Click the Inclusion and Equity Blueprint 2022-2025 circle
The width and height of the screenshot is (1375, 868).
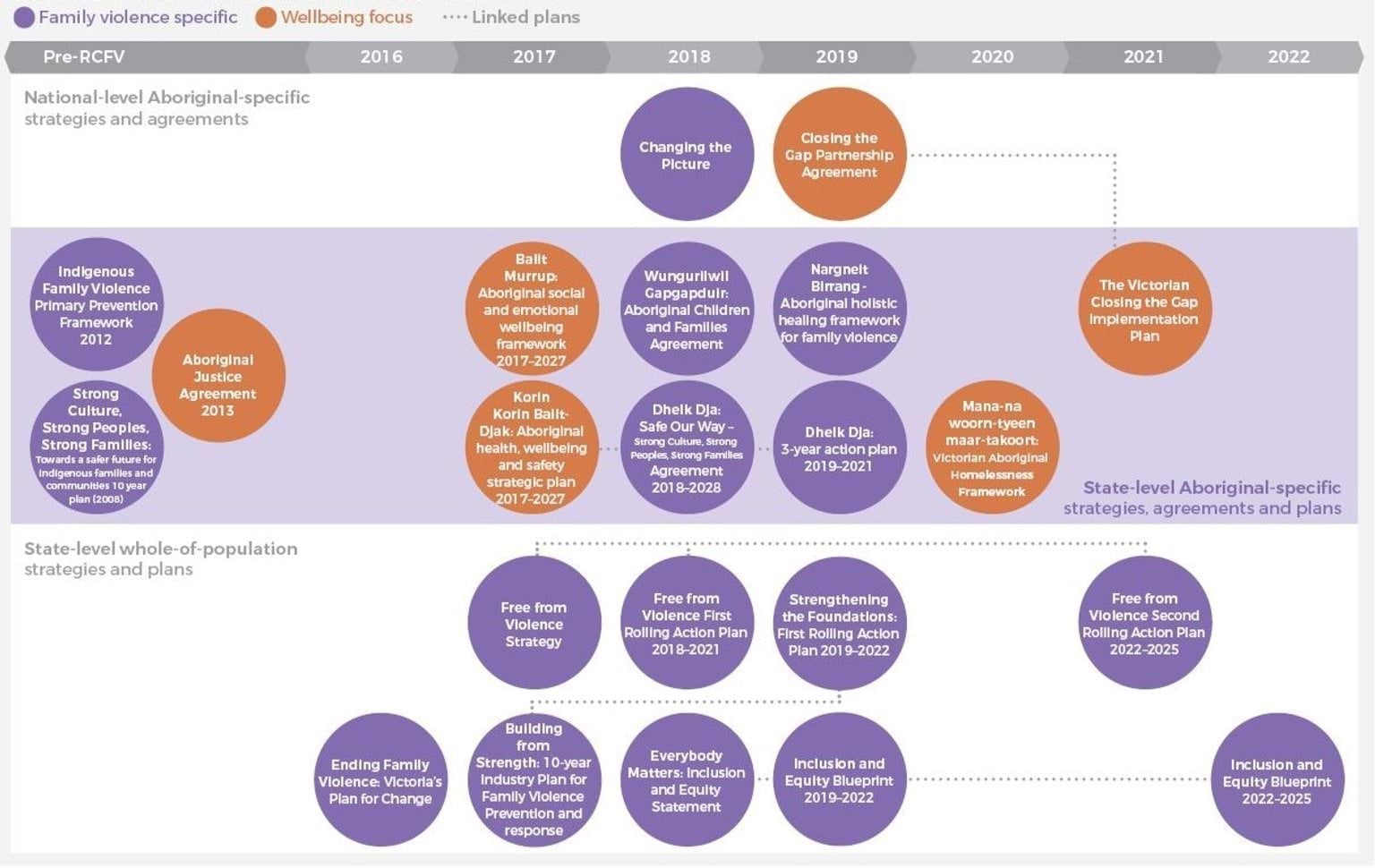click(1277, 780)
